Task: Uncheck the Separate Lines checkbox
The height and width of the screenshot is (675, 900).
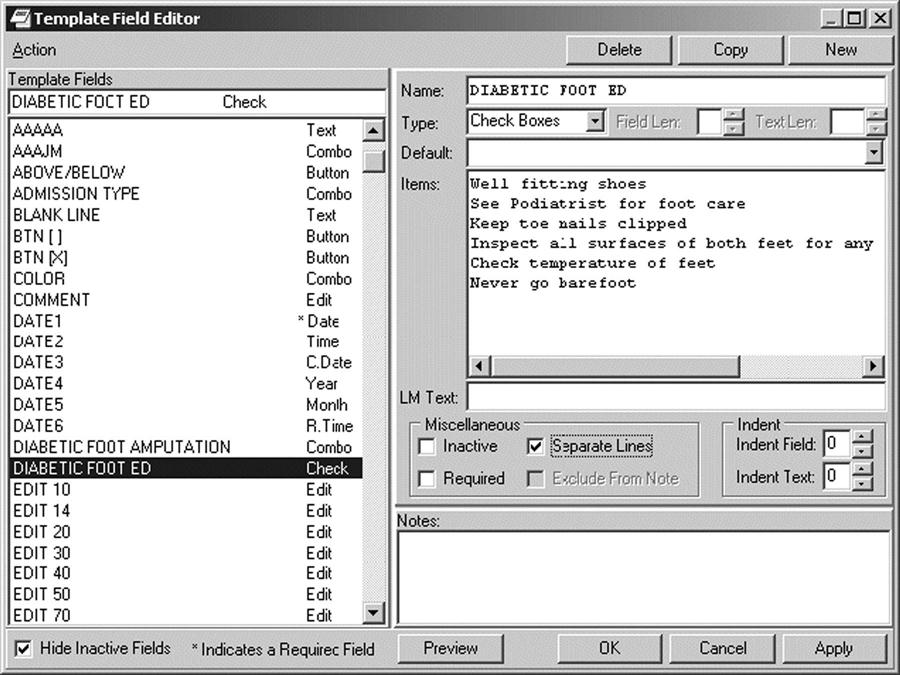Action: point(535,447)
